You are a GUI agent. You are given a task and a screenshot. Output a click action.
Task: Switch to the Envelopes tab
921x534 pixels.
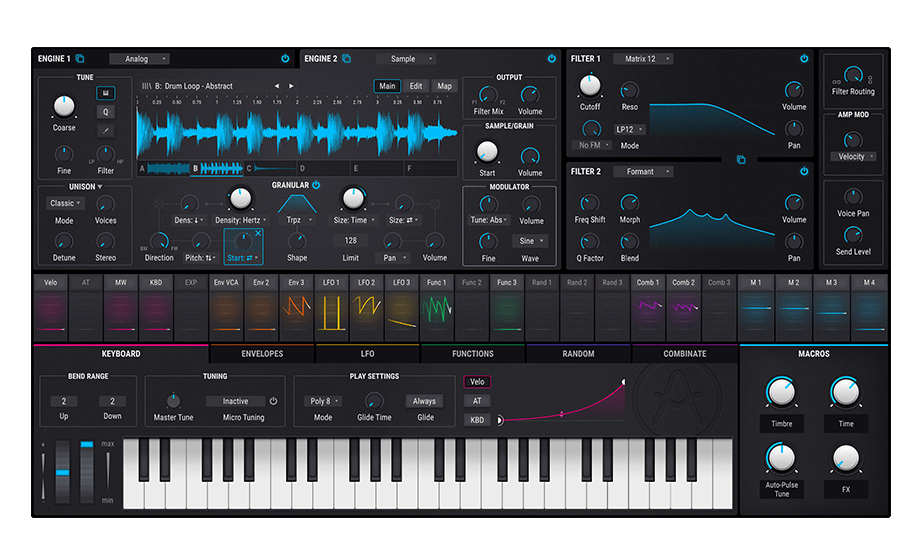262,353
